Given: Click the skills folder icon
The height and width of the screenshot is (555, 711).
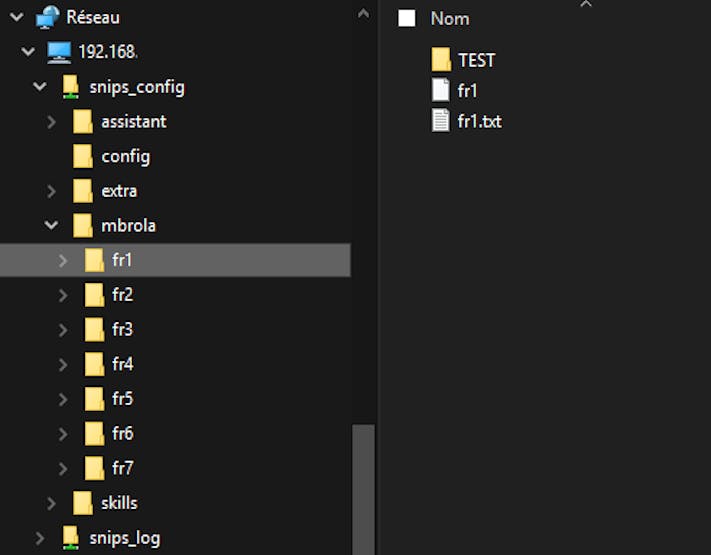Looking at the screenshot, I should click(x=83, y=503).
